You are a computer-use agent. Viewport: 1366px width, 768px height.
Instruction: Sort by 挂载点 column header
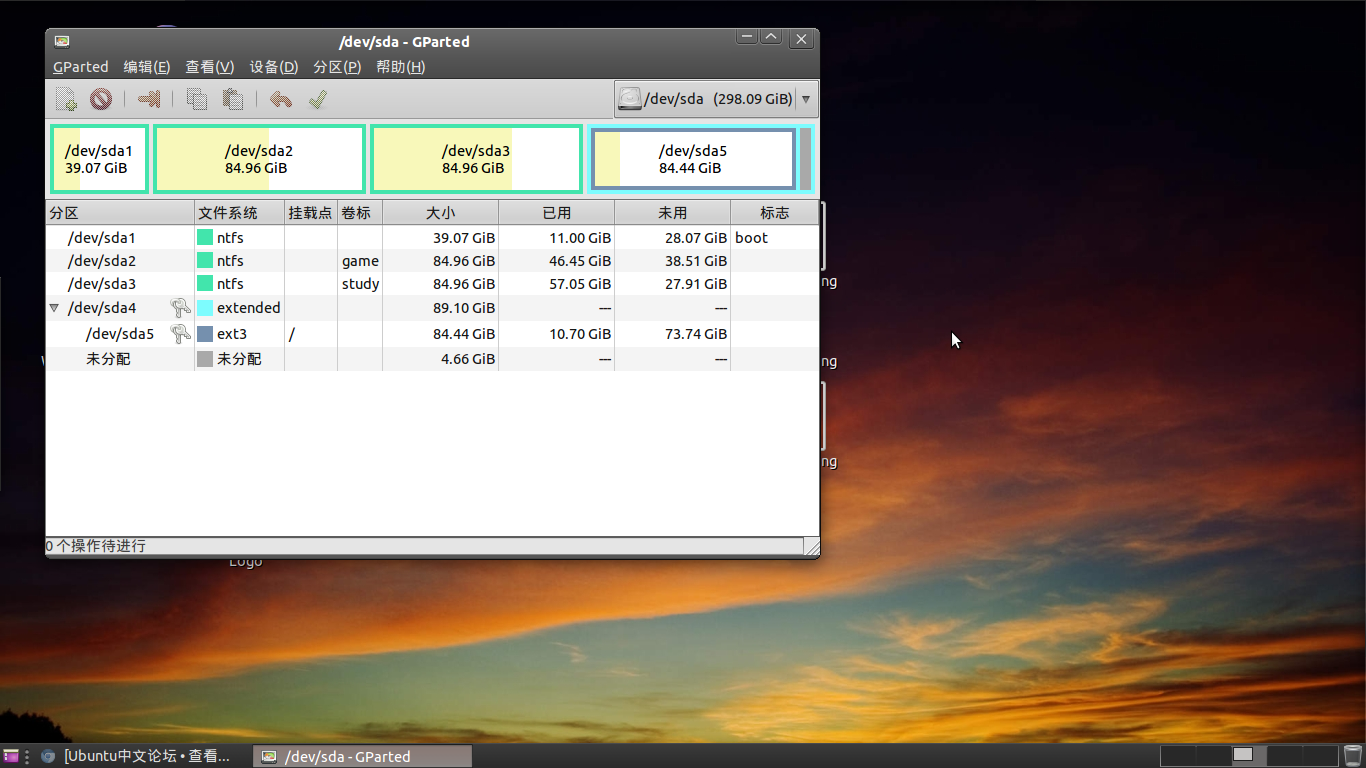click(311, 212)
